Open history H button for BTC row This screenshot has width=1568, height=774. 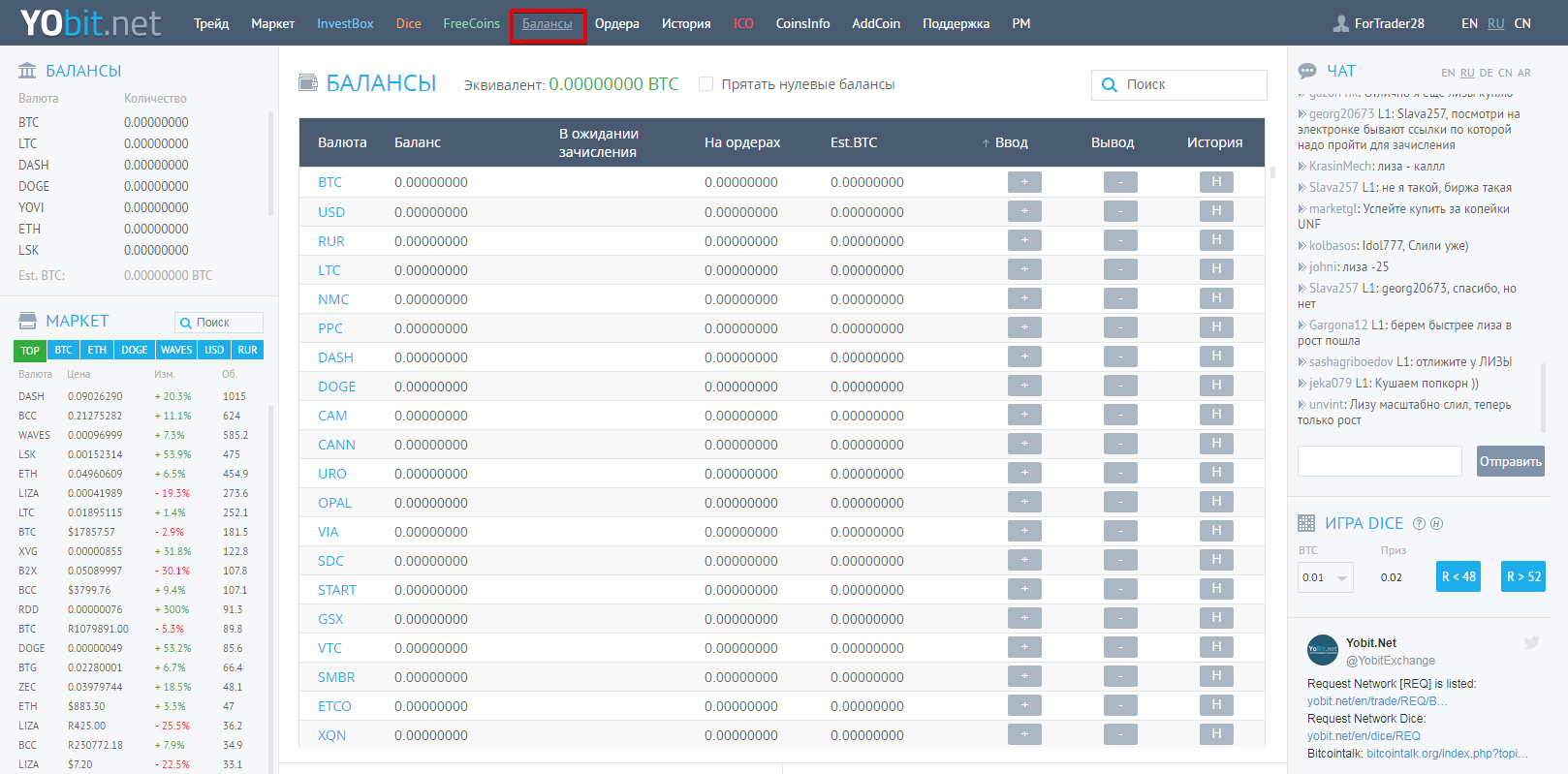[1216, 182]
